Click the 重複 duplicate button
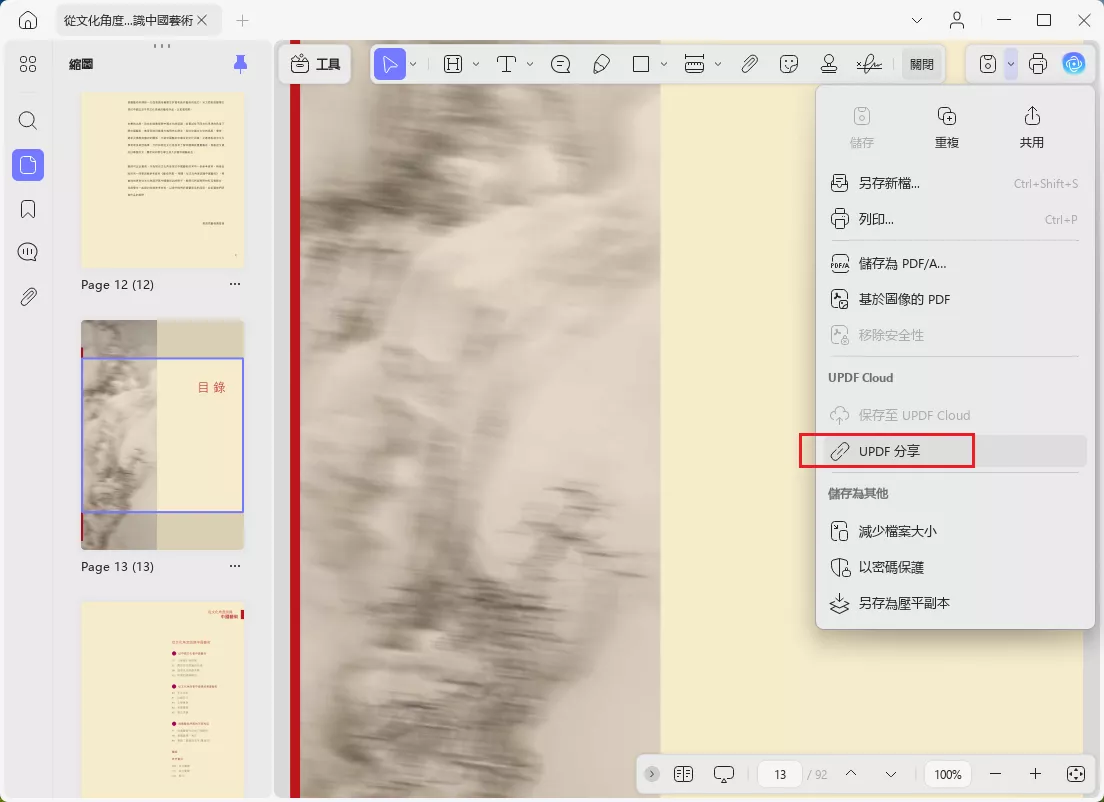This screenshot has width=1104, height=802. 947,127
